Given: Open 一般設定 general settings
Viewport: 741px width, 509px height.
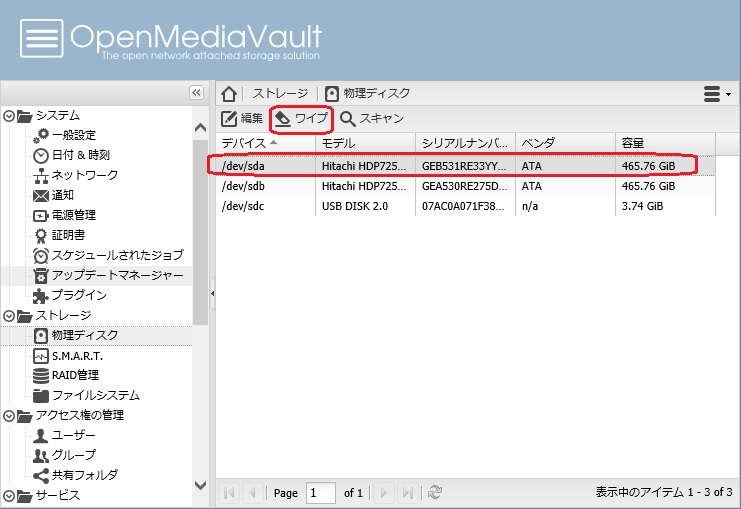Looking at the screenshot, I should pos(64,135).
